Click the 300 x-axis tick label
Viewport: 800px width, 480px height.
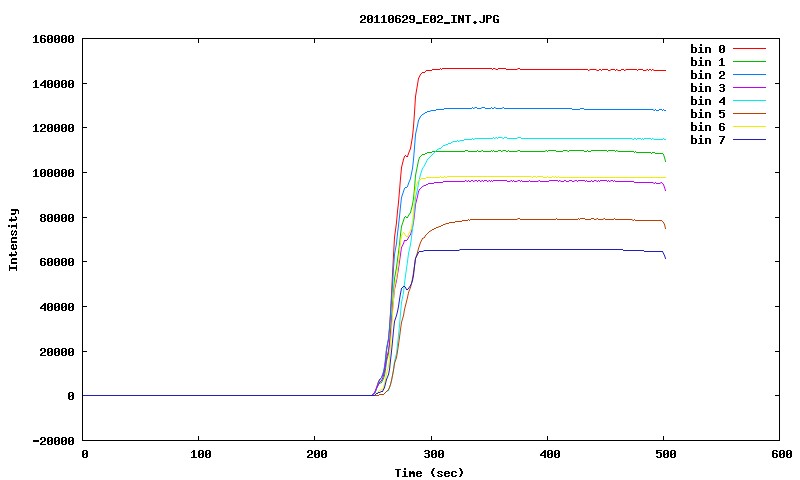coord(433,454)
